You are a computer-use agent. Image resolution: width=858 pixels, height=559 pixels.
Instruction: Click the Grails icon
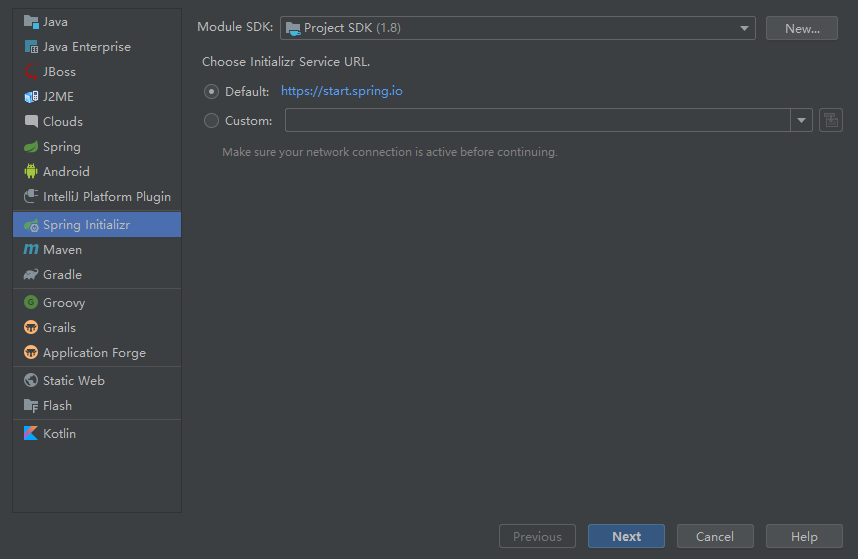click(x=31, y=328)
